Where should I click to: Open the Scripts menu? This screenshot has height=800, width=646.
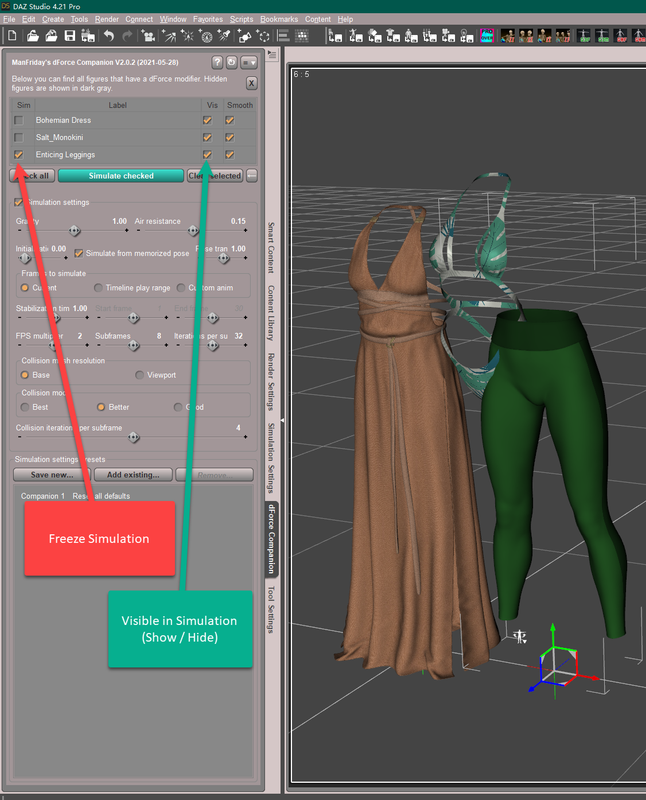click(x=241, y=19)
